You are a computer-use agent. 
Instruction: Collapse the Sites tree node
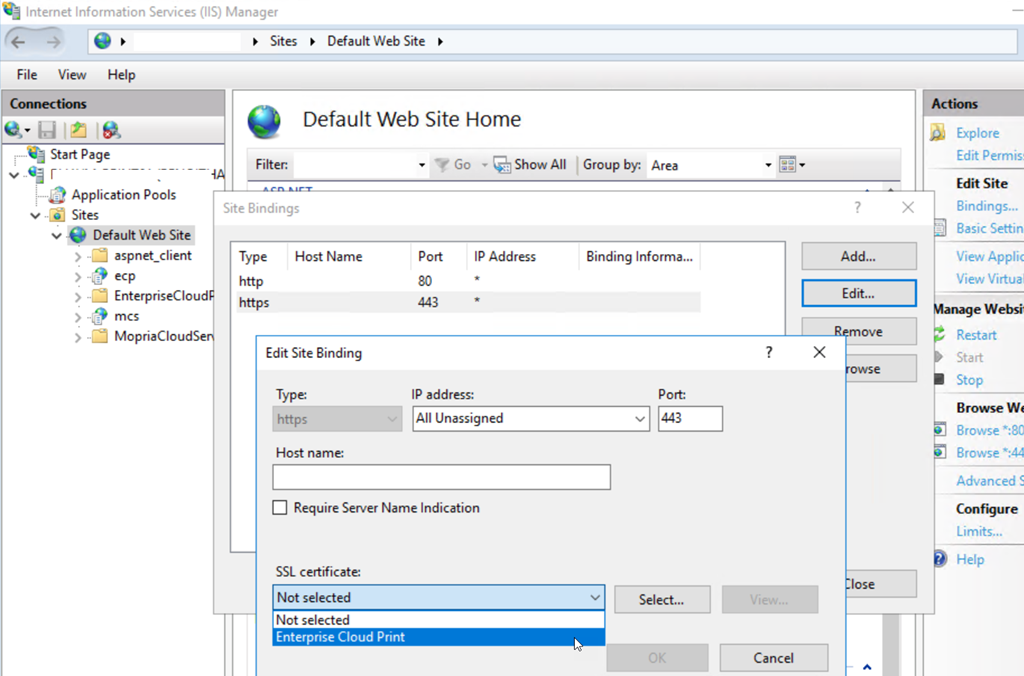point(36,215)
